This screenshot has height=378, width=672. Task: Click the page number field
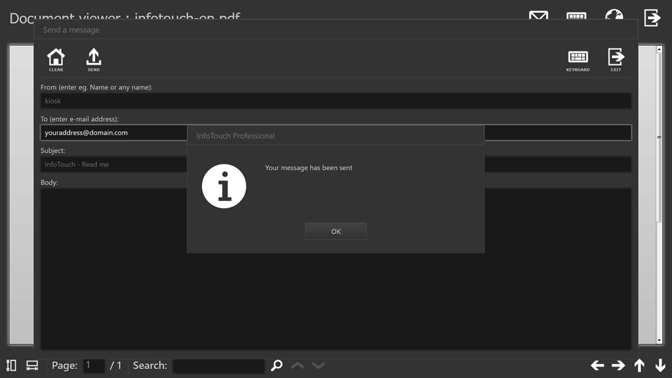pos(93,366)
